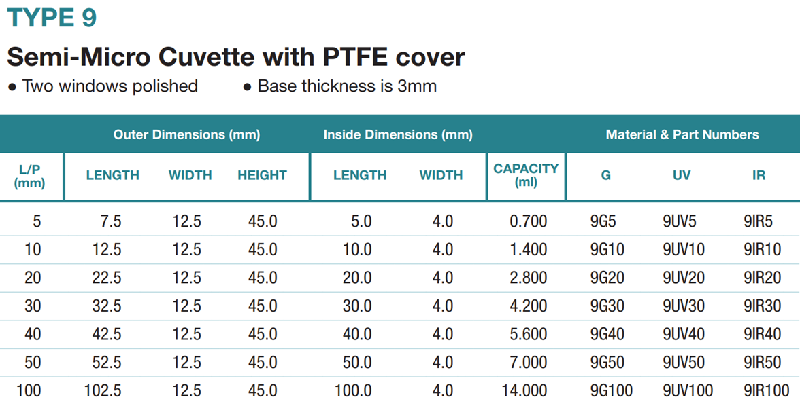Image resolution: width=800 pixels, height=407 pixels.
Task: Click the HEIGHT column header
Action: click(x=262, y=175)
